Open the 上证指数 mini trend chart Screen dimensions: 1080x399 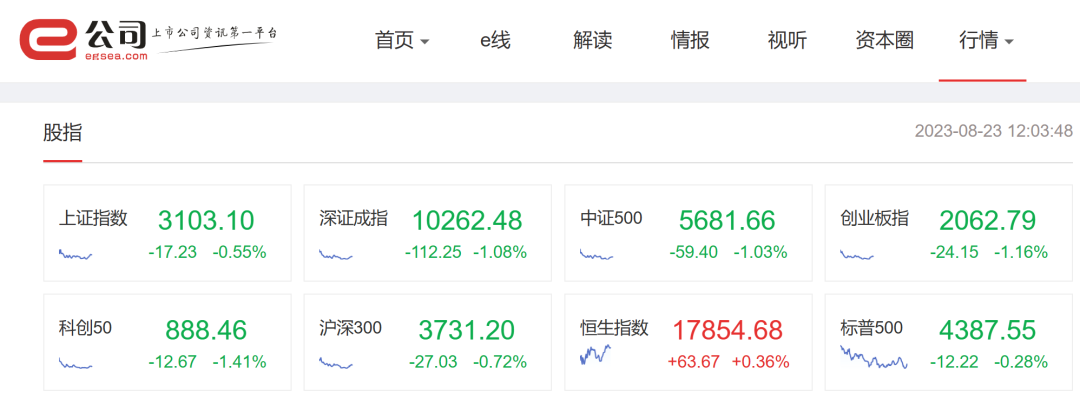click(76, 254)
